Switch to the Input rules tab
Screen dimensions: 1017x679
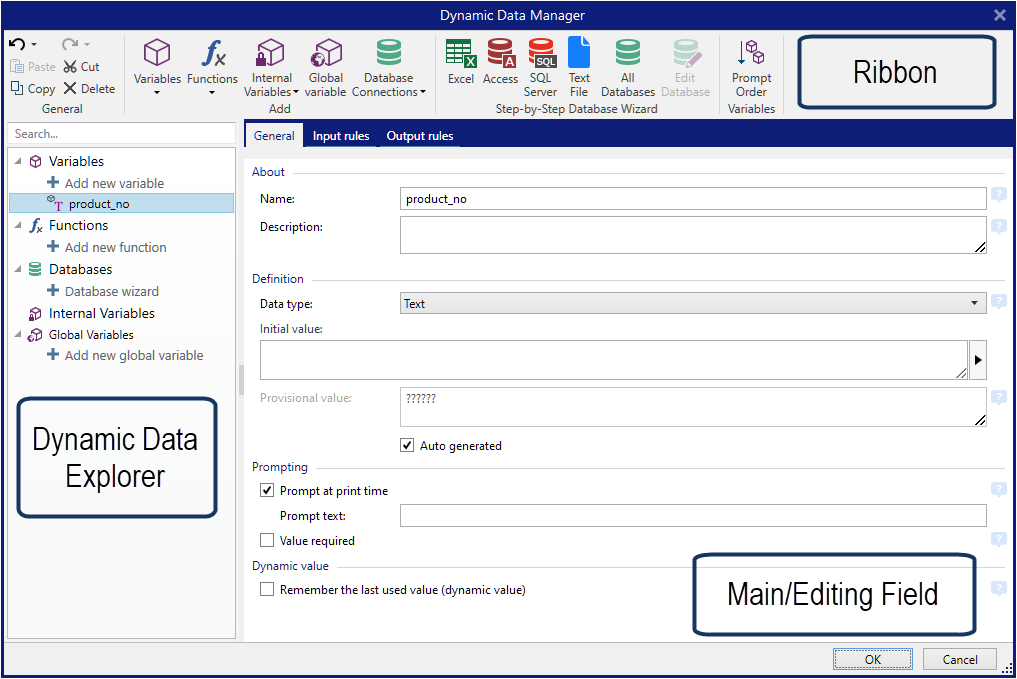341,136
